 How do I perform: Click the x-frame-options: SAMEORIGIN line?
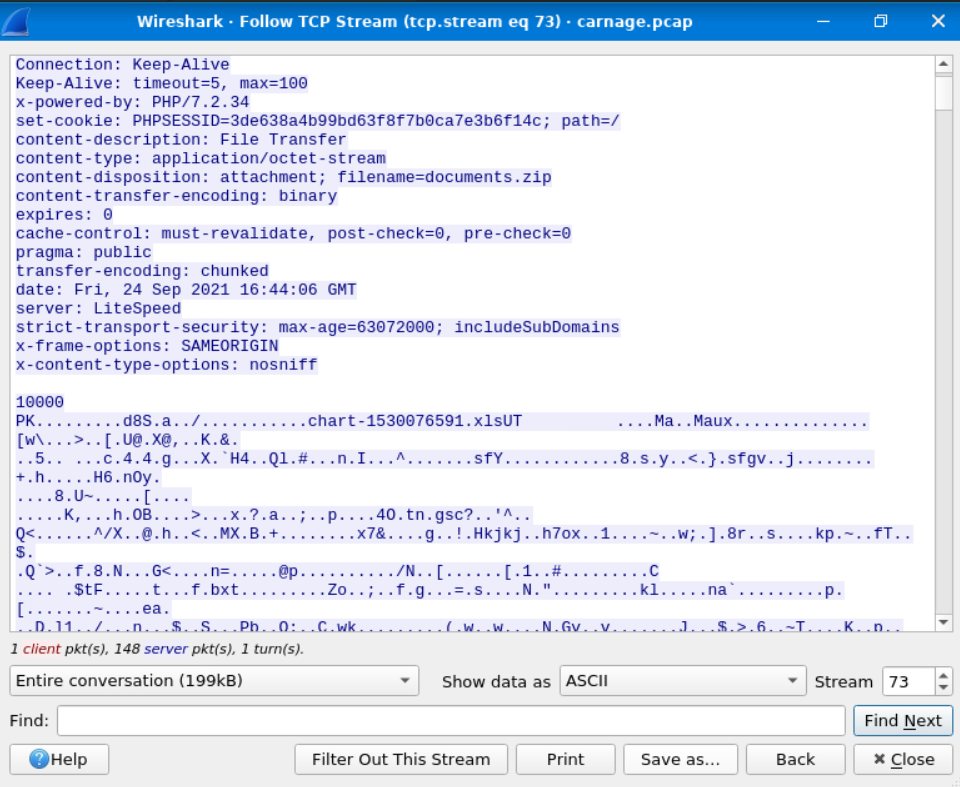point(147,346)
